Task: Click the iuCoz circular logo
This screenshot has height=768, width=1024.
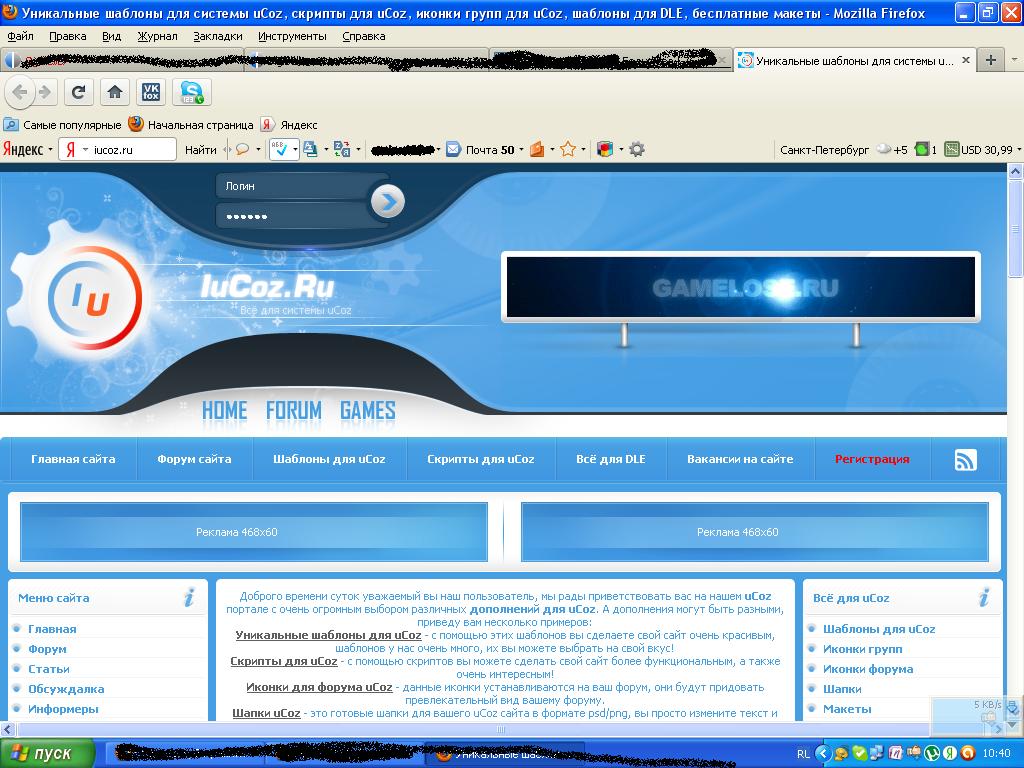Action: coord(95,298)
